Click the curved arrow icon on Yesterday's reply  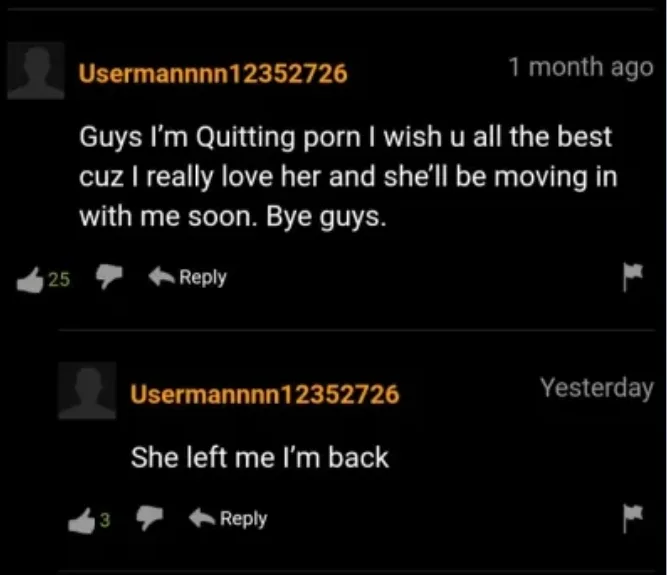(202, 518)
